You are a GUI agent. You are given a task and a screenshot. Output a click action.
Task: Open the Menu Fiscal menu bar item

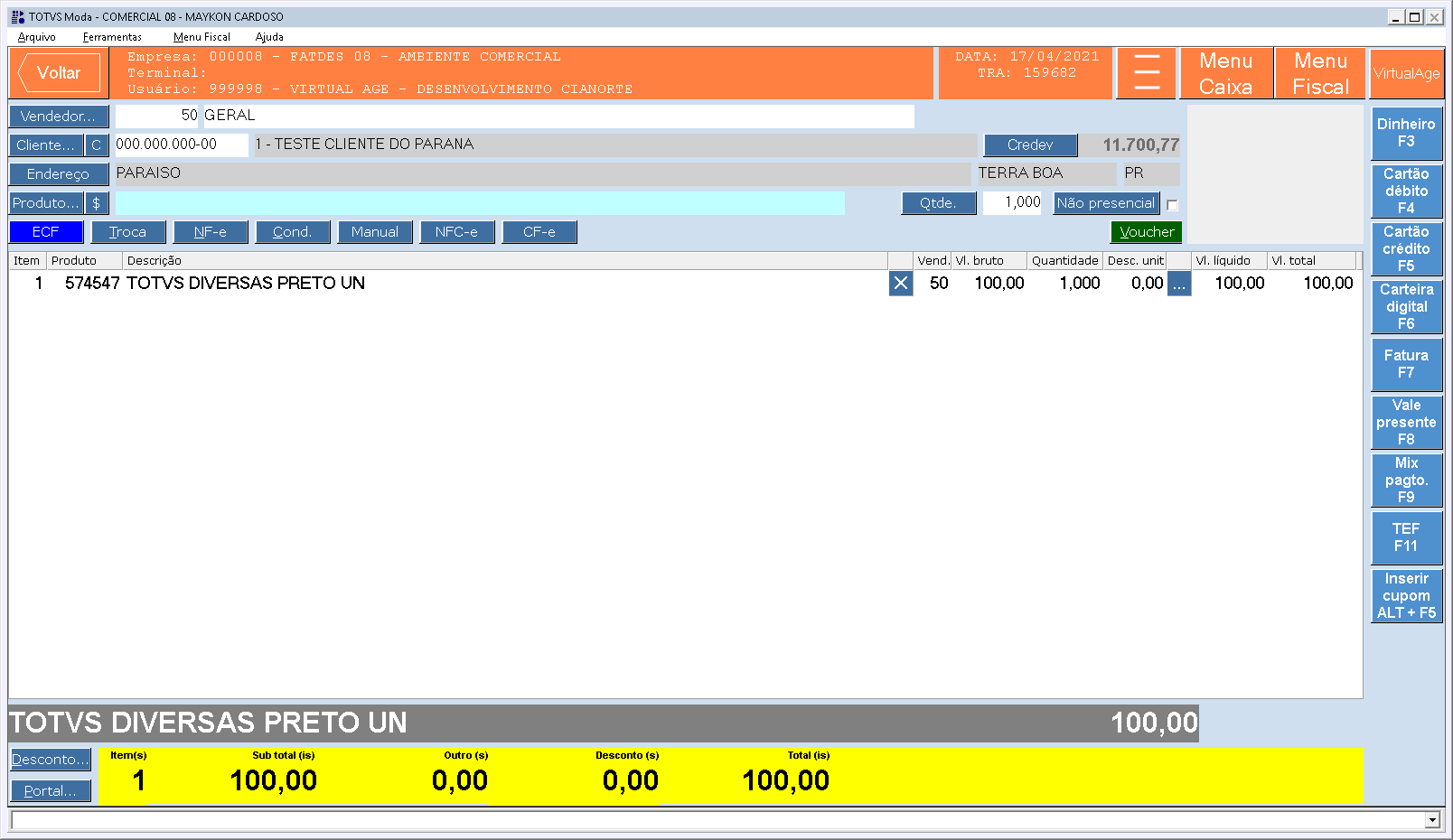(x=202, y=37)
